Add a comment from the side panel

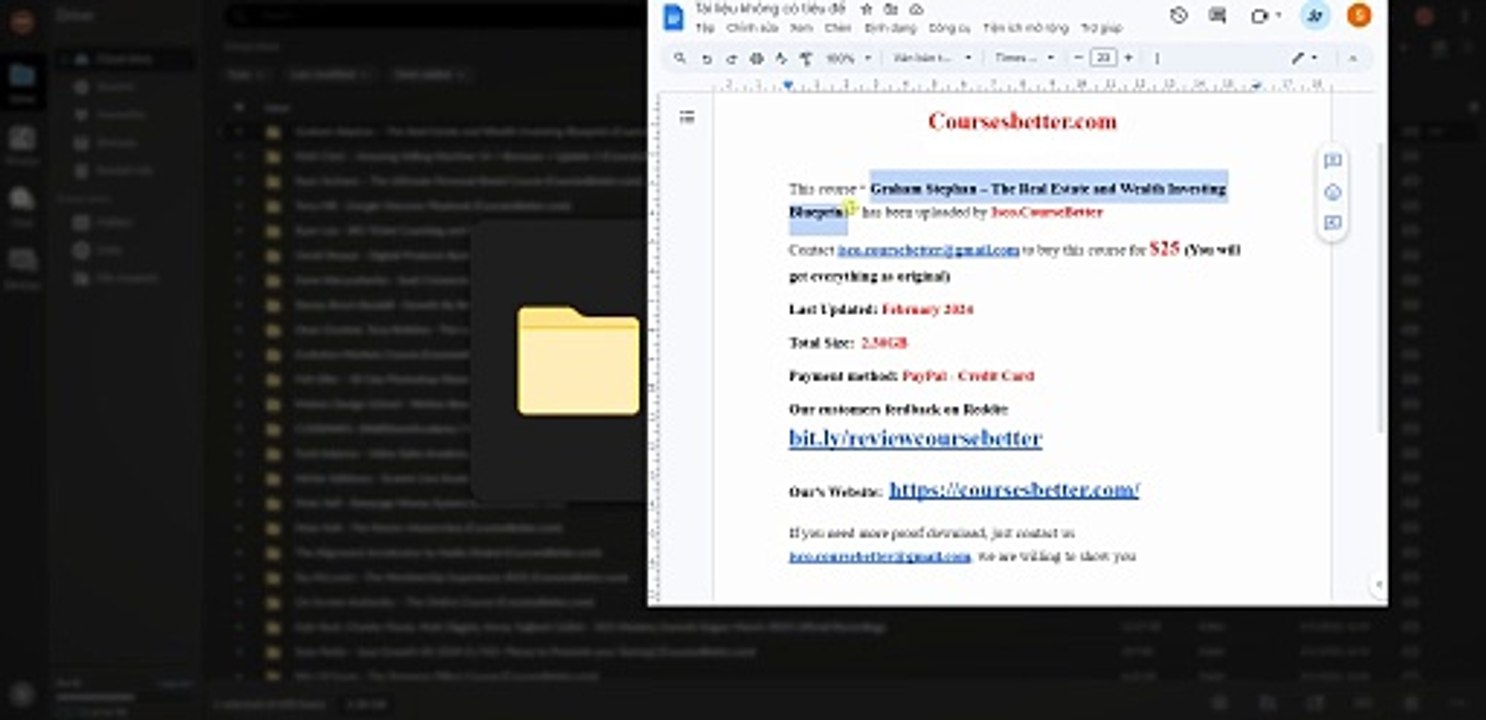1332,161
